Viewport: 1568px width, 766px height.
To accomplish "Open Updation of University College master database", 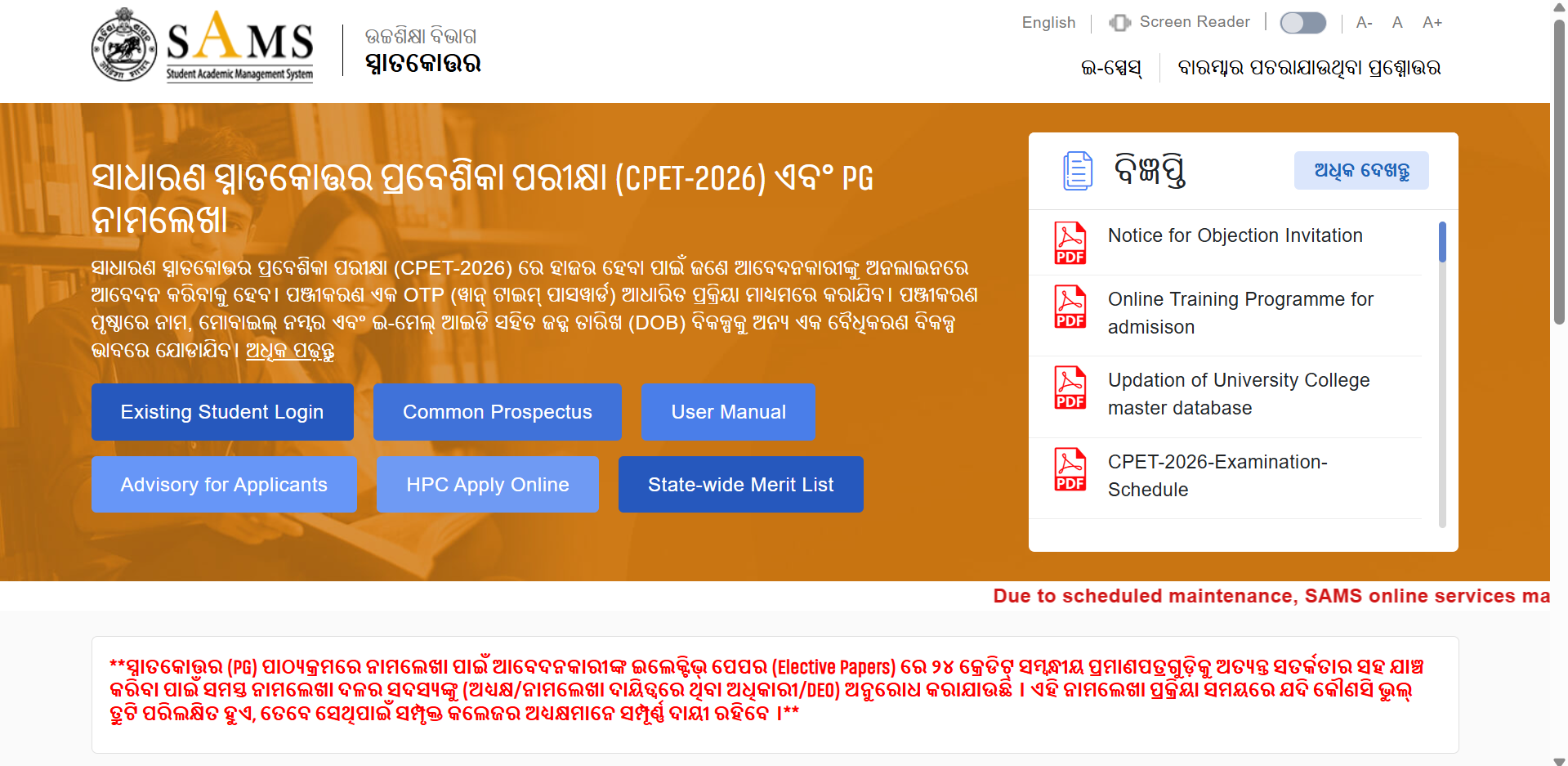I will click(1239, 394).
